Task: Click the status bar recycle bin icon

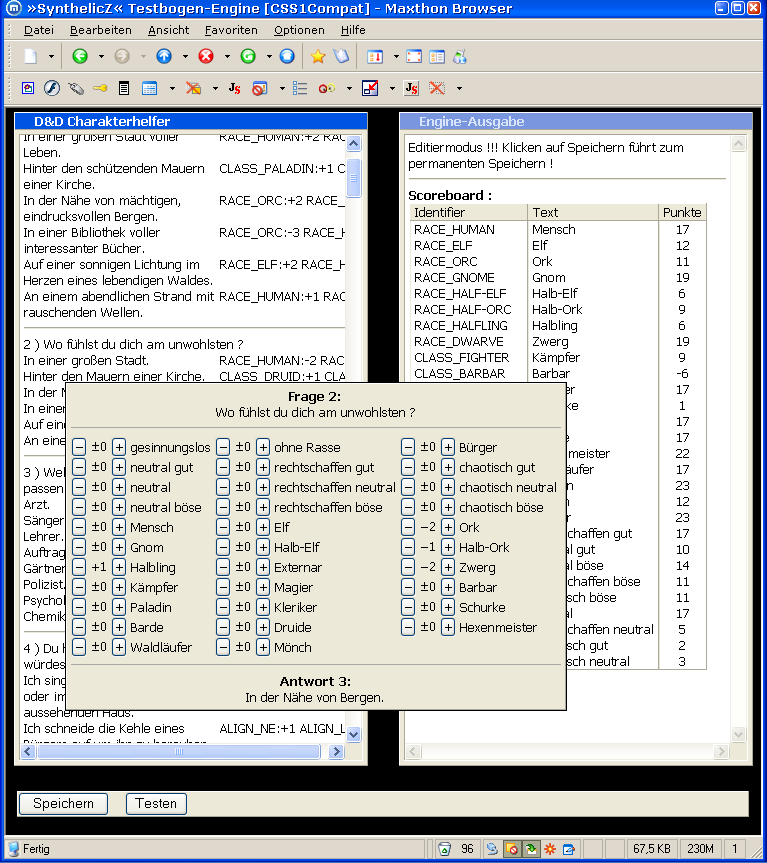Action: [444, 849]
